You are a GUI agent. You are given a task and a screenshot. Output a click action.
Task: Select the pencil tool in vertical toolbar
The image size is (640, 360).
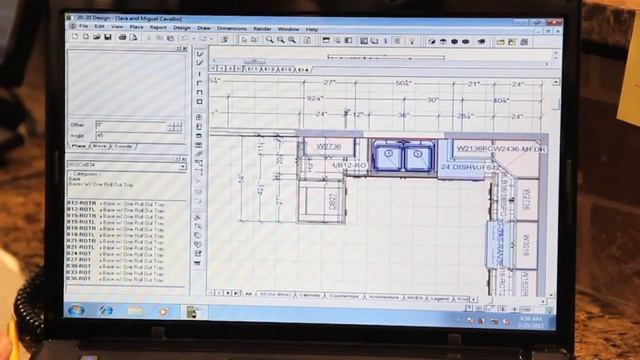(199, 154)
